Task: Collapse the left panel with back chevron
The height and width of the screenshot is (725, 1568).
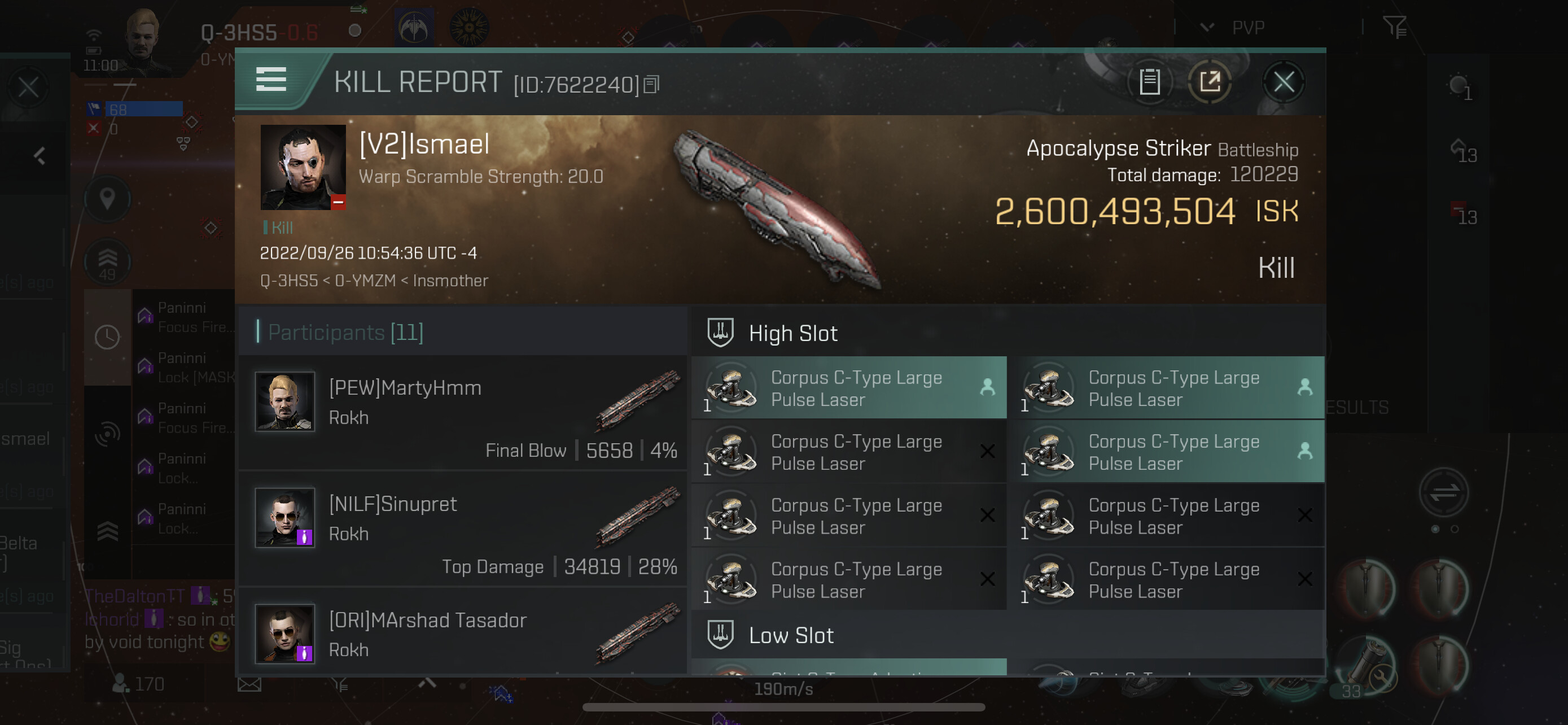Action: click(x=40, y=156)
